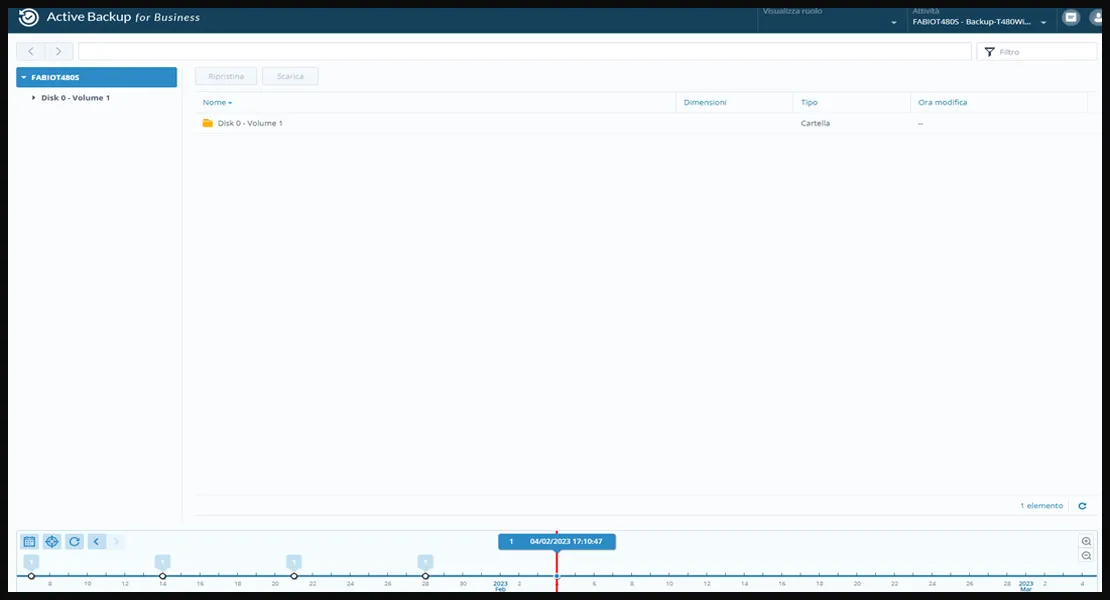This screenshot has width=1110, height=600.
Task: Open the calendar picker on the timeline toolbar
Action: click(x=31, y=541)
